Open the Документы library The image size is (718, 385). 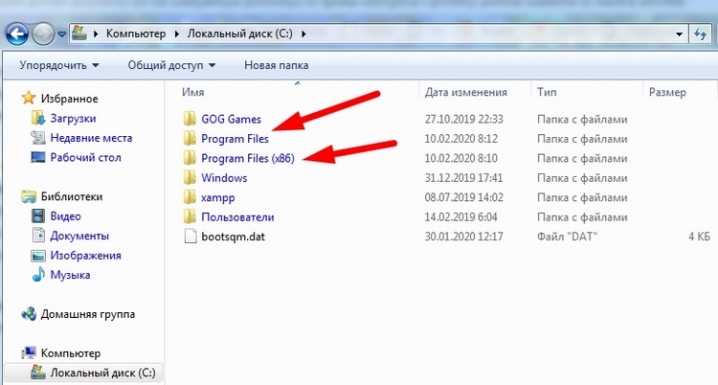point(80,236)
